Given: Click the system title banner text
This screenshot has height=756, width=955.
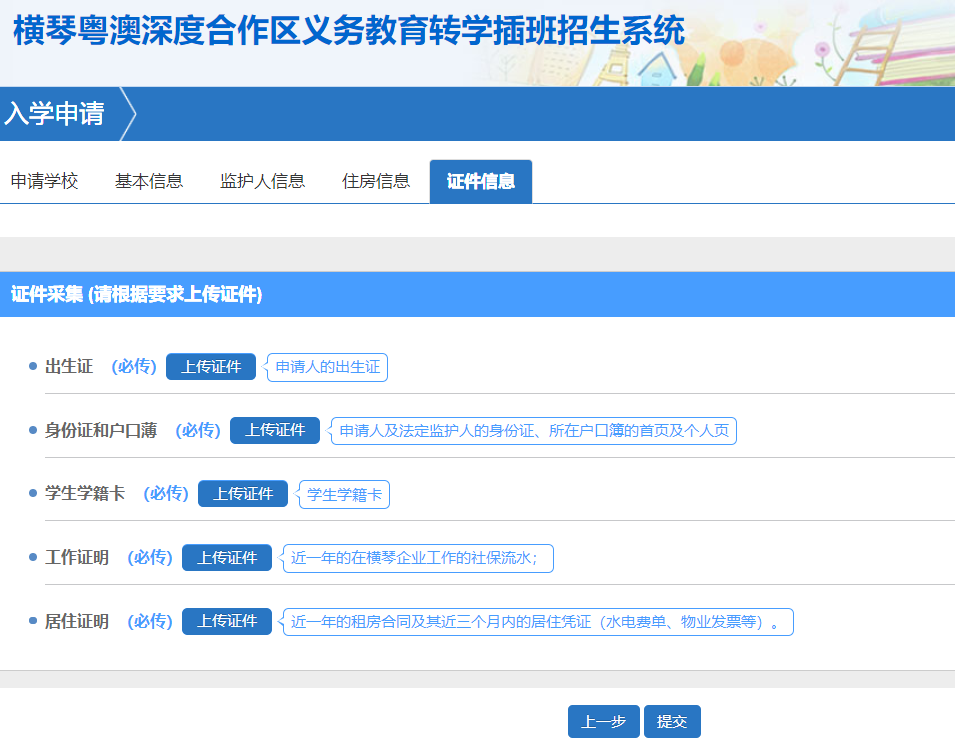Looking at the screenshot, I should pyautogui.click(x=349, y=30).
